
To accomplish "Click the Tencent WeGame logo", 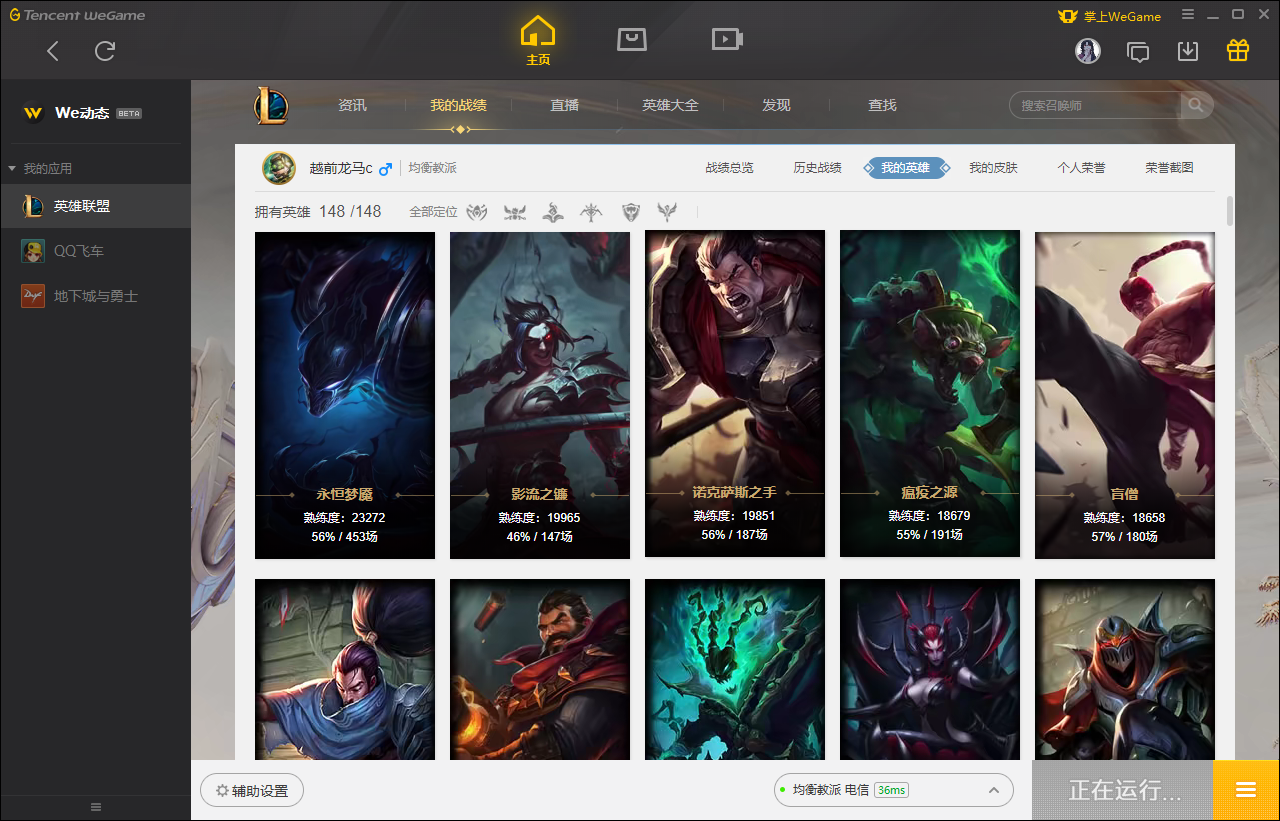I will pyautogui.click(x=77, y=15).
